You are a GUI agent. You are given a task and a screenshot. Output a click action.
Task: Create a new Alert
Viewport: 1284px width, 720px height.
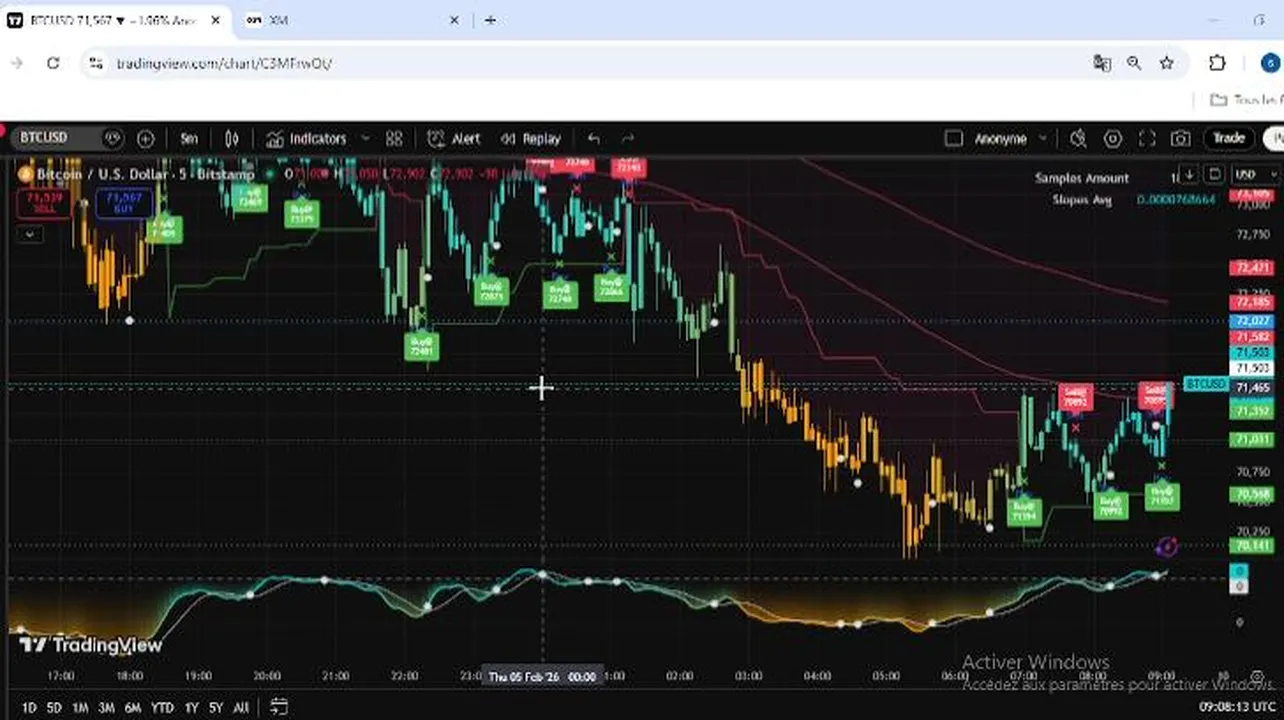click(x=454, y=139)
